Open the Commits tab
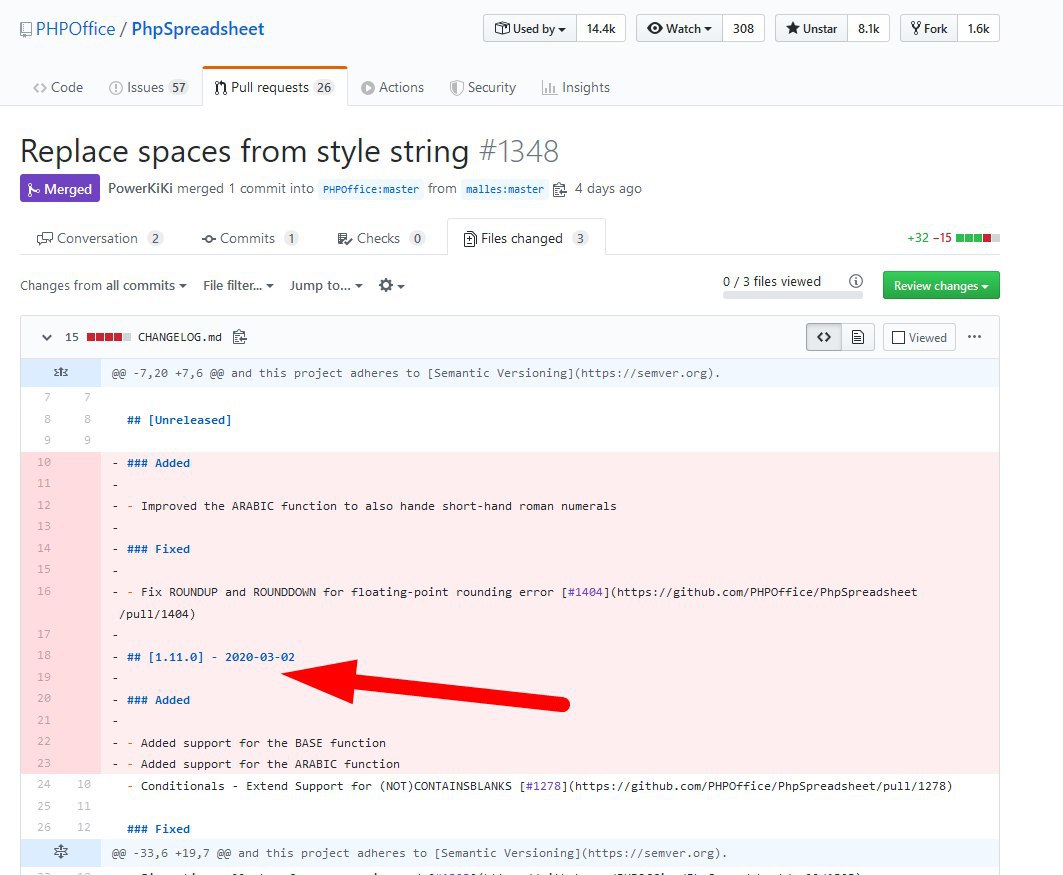Viewport: 1063px width, 875px height. 249,239
